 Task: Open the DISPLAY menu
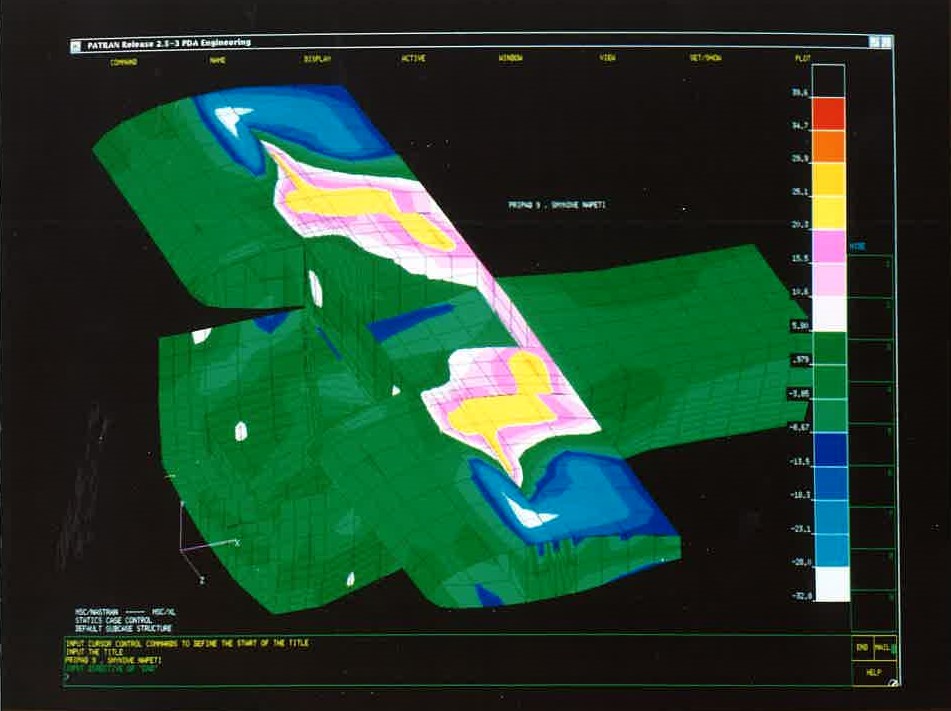[316, 60]
